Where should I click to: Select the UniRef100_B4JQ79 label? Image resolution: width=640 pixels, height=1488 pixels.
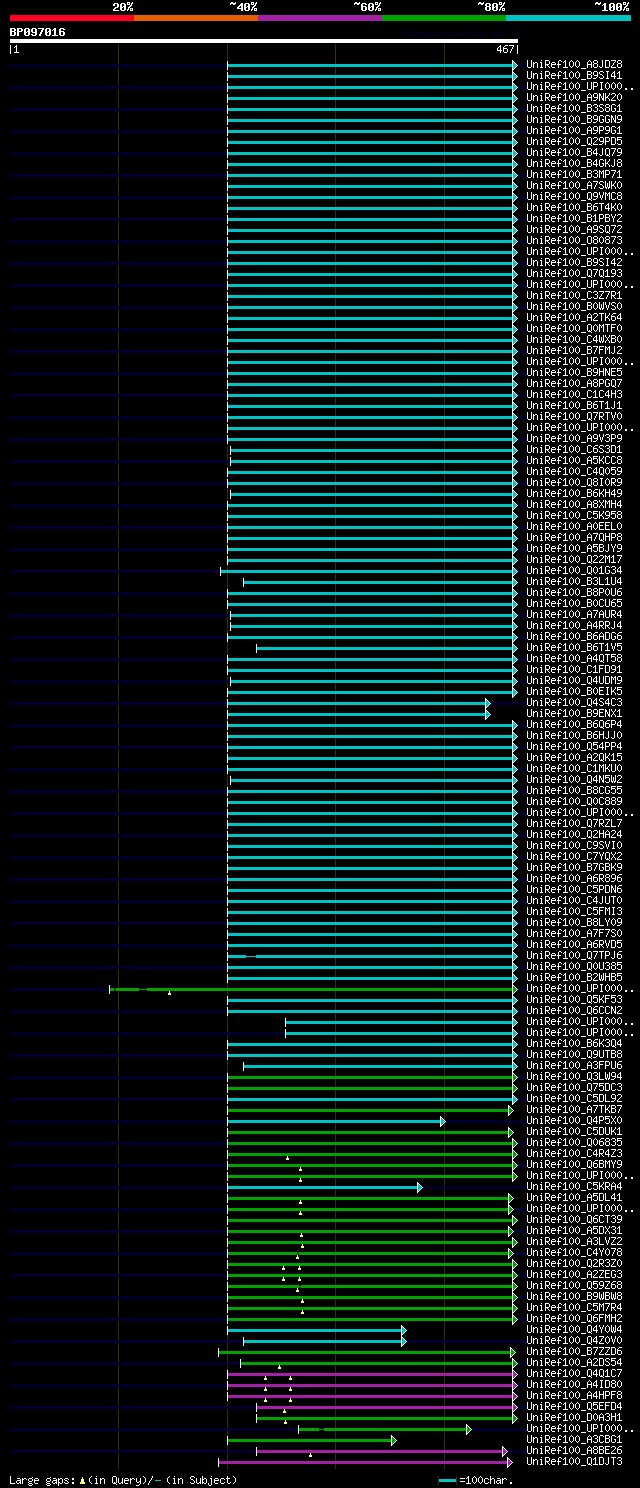pos(574,152)
